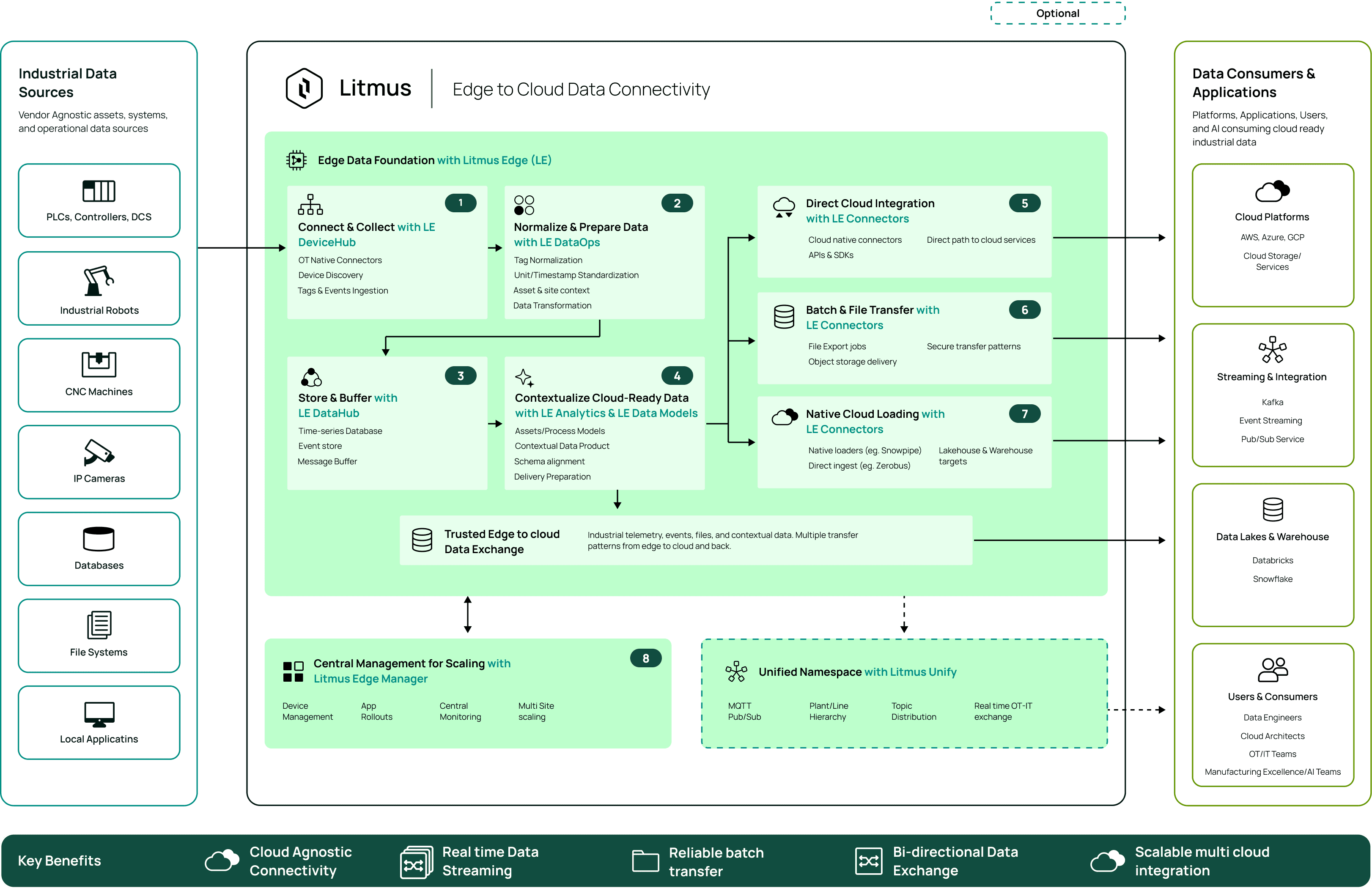Click 'Tags & Events Ingestion'
This screenshot has height=891, width=1372.
[343, 291]
